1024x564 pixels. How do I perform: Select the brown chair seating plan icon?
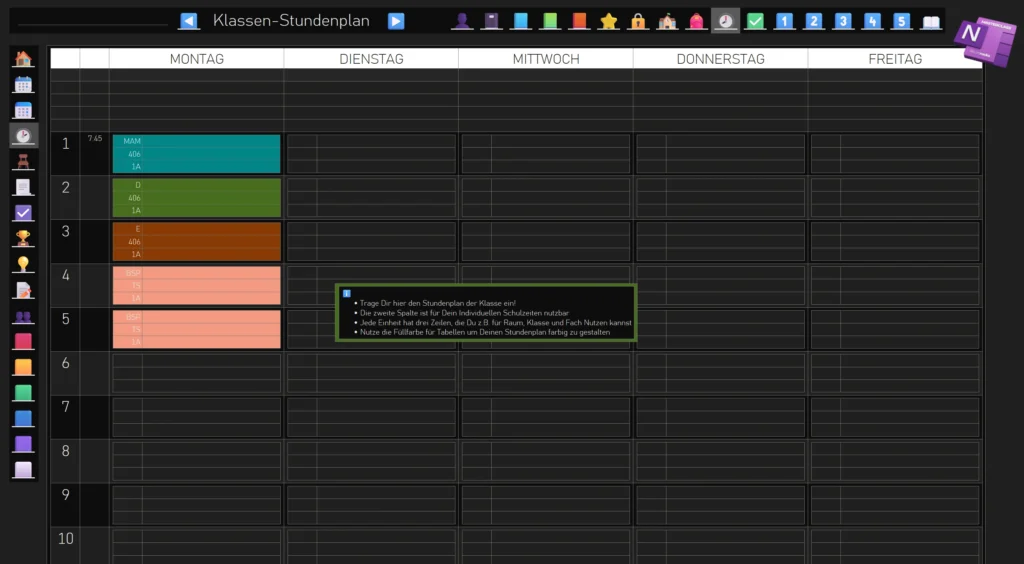(23, 161)
